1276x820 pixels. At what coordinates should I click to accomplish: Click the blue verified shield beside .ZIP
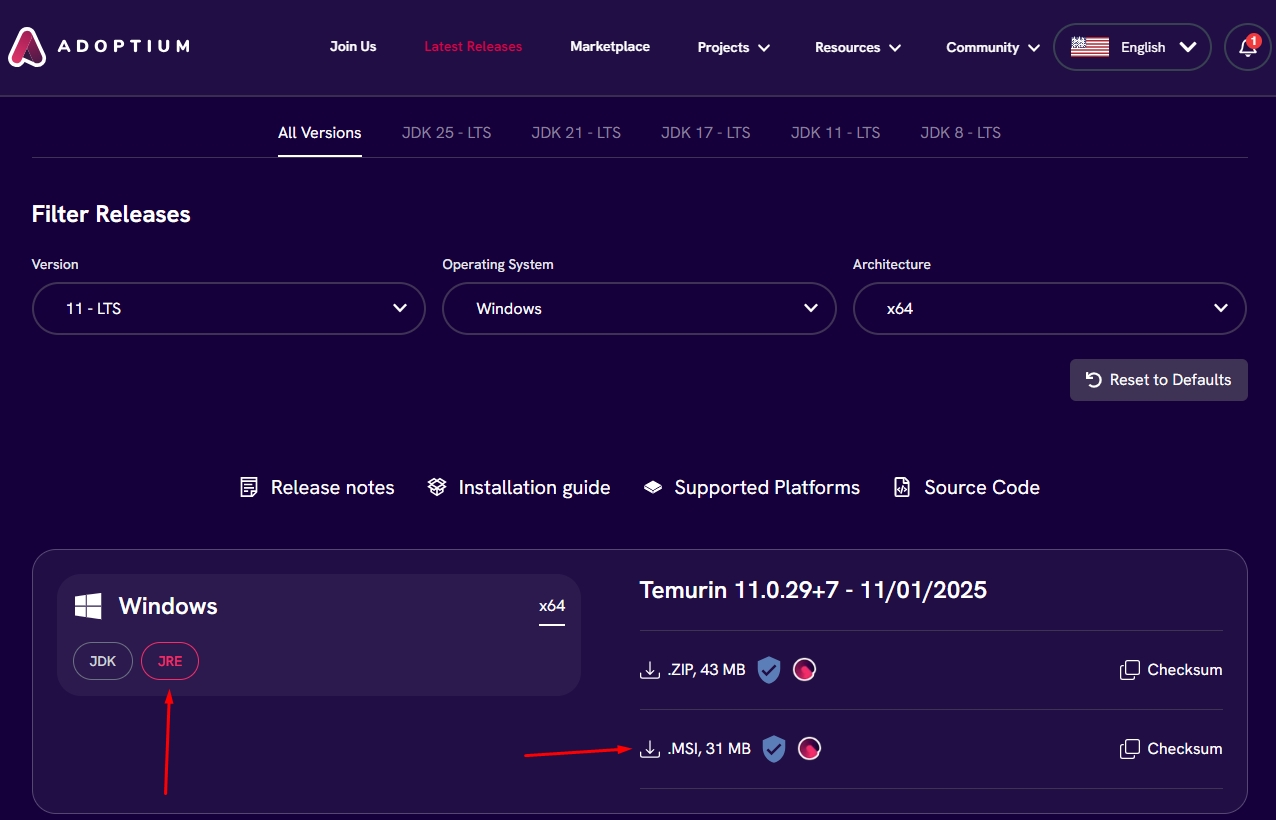point(768,670)
